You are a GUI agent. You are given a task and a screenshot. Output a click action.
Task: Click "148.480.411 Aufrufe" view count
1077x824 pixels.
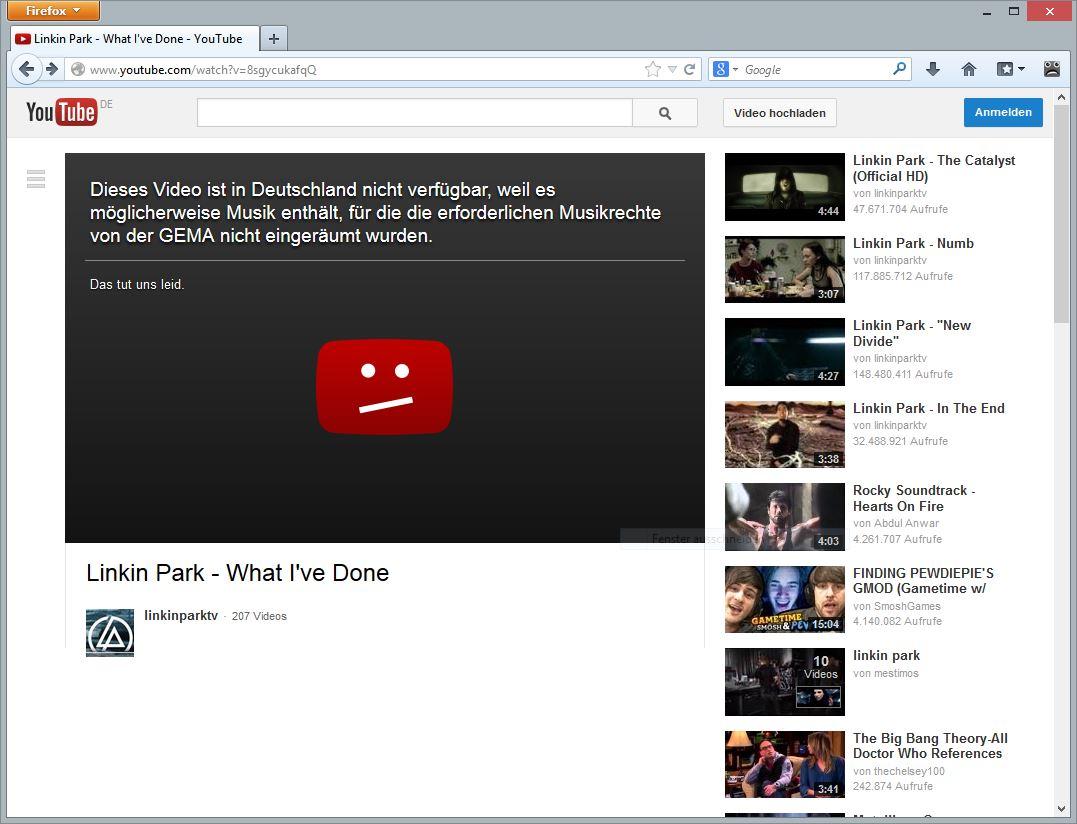903,374
